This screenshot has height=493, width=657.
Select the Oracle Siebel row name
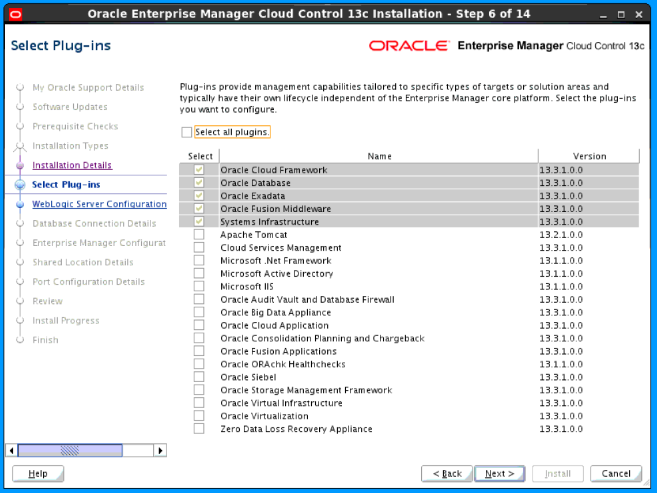[248, 377]
